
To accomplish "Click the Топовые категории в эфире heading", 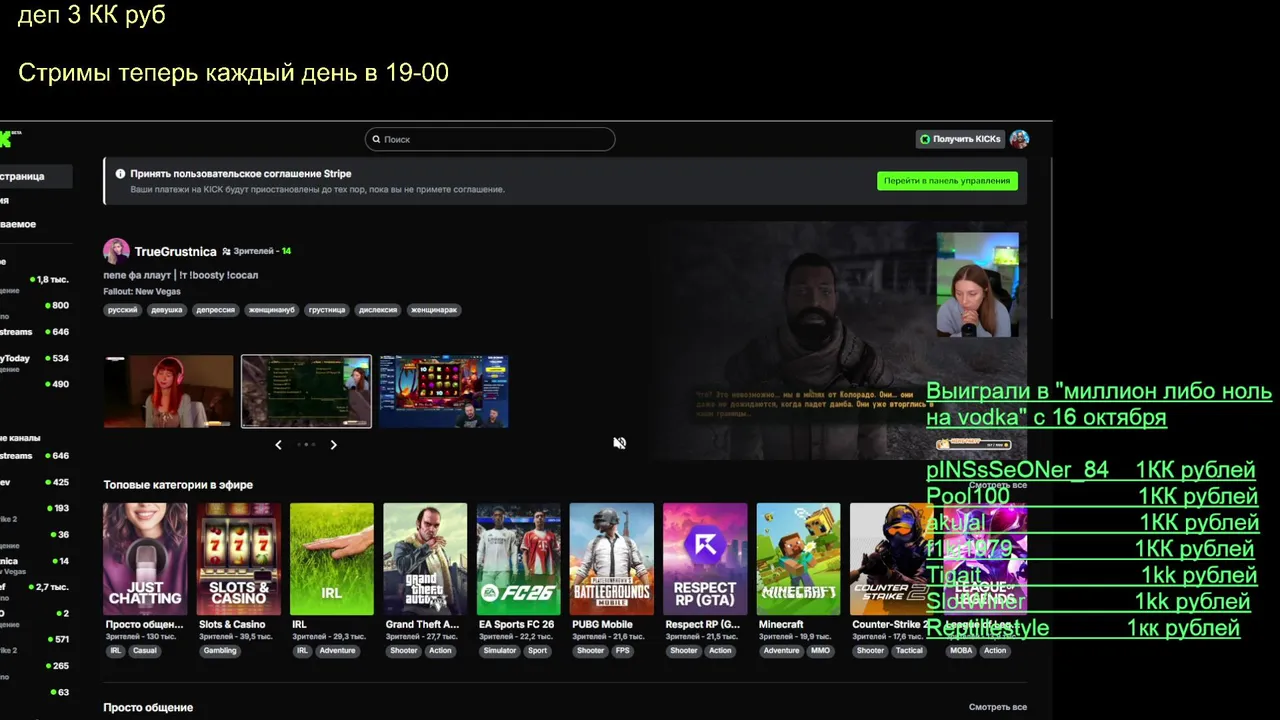I will (x=178, y=485).
